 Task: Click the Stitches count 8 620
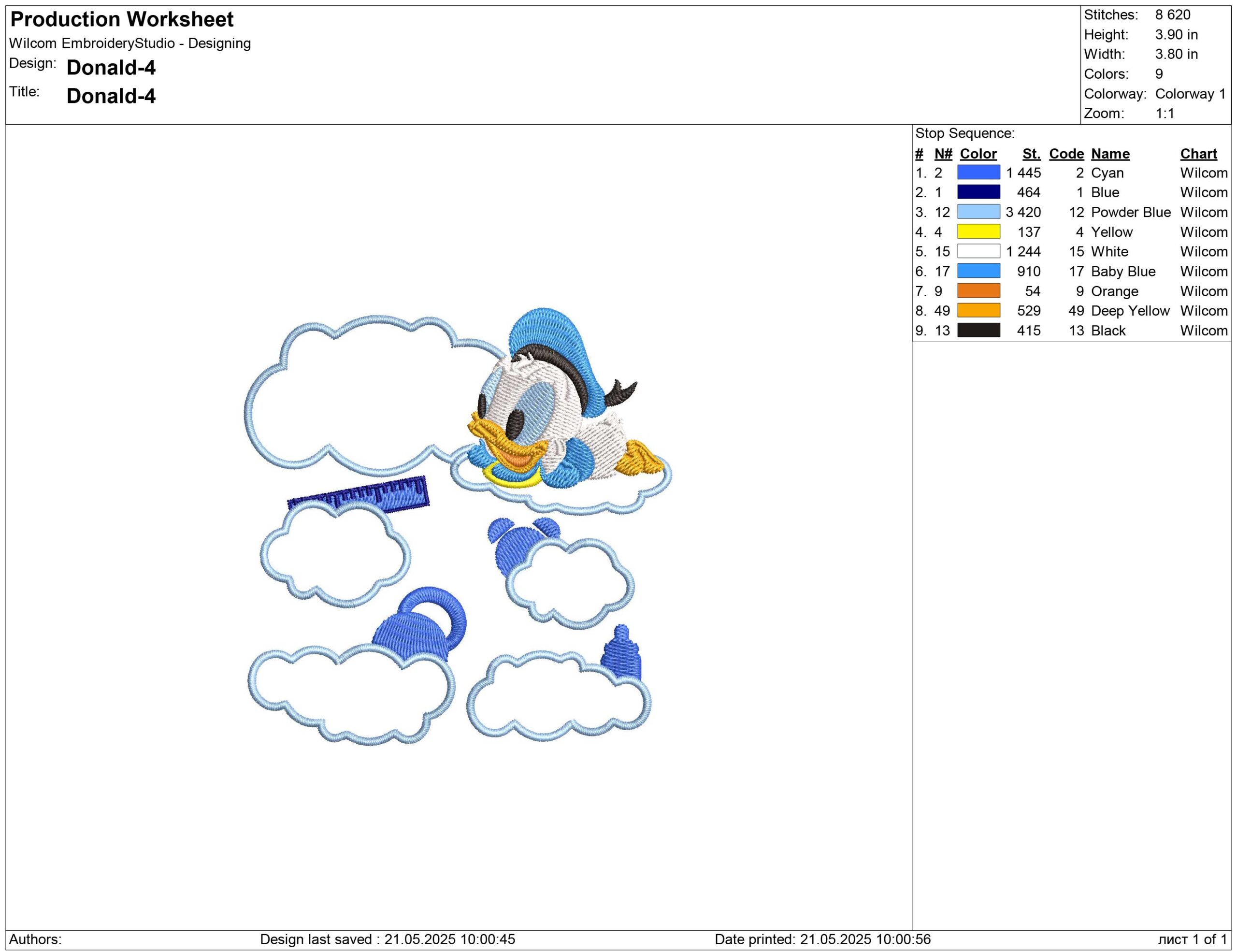[1172, 14]
